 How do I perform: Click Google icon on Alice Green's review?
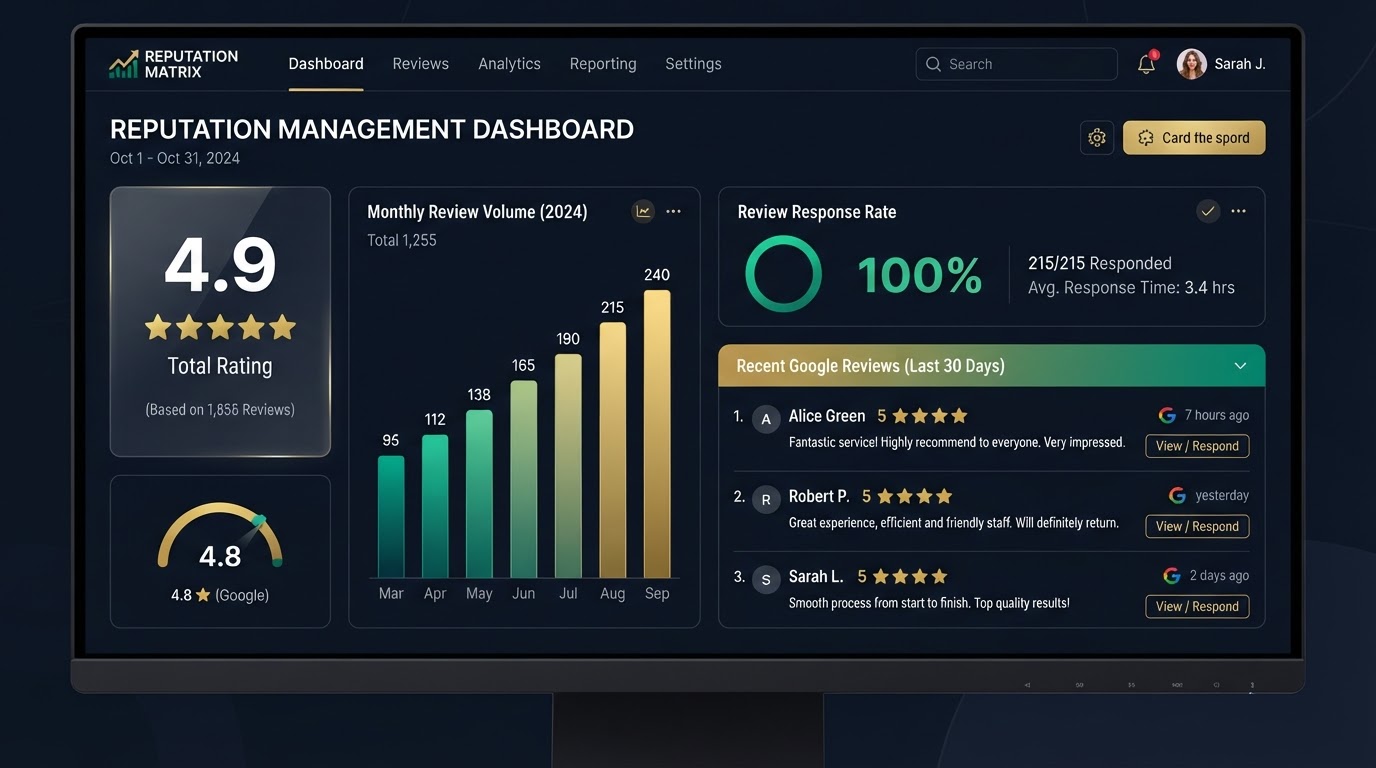(1167, 415)
